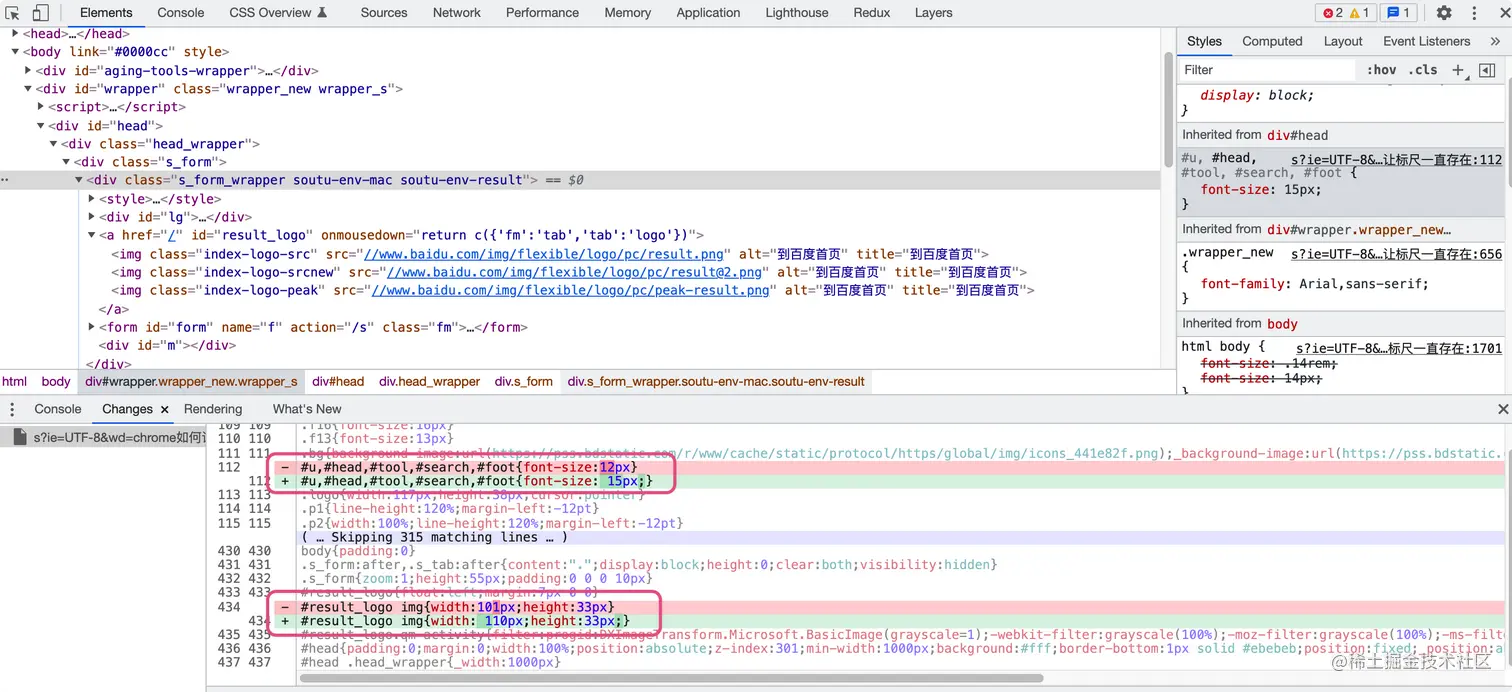
Task: Open the Event Listeners tab
Action: [1427, 41]
